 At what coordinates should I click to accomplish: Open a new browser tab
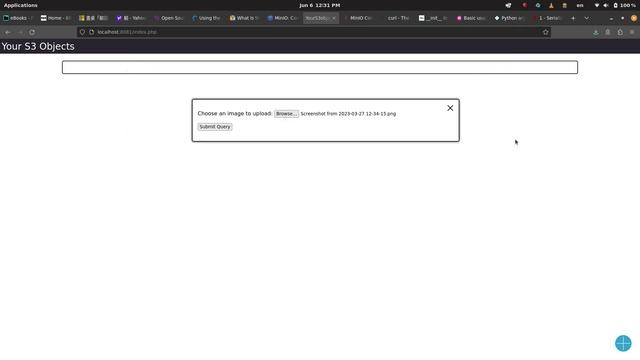573,18
